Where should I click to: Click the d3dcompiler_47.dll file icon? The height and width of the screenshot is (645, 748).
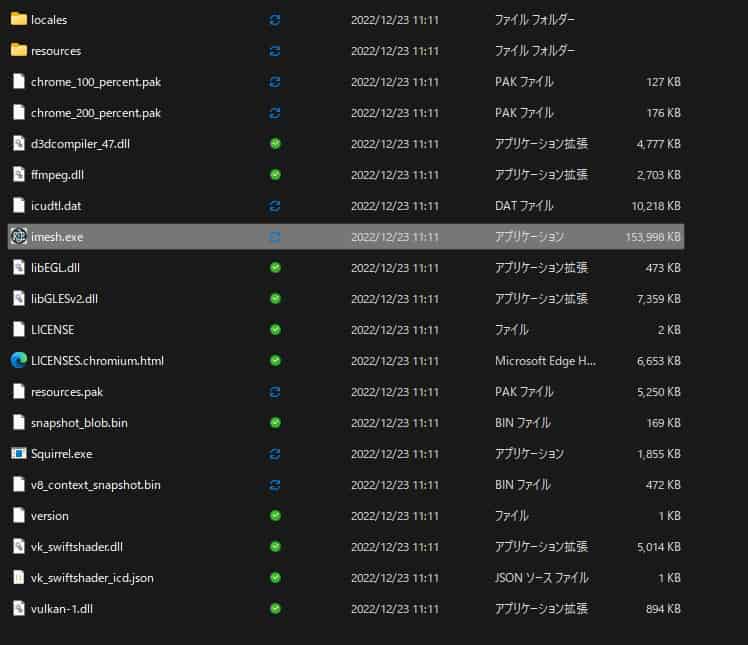pyautogui.click(x=18, y=144)
